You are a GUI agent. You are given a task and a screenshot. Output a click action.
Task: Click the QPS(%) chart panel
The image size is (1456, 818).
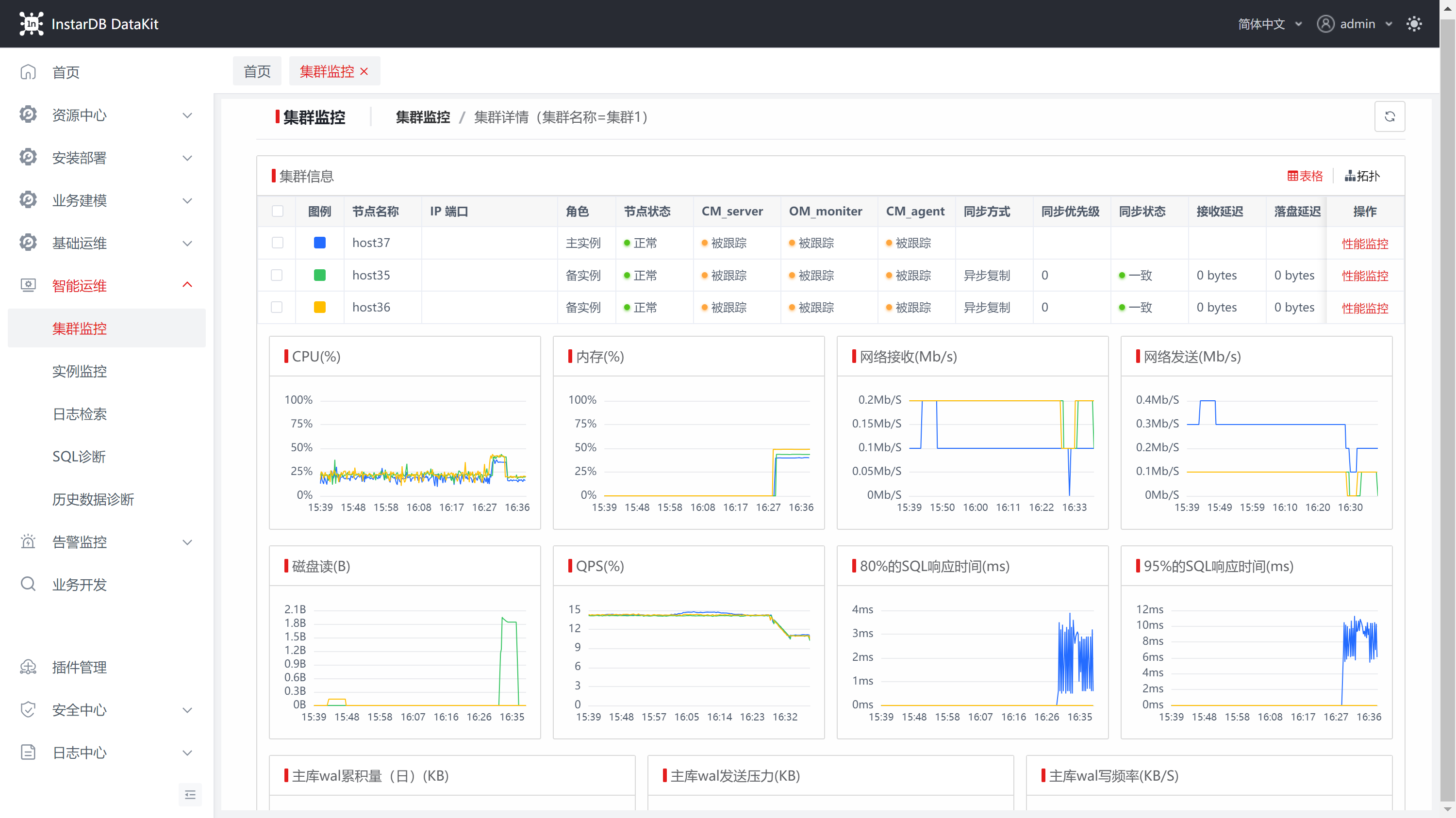tap(689, 642)
